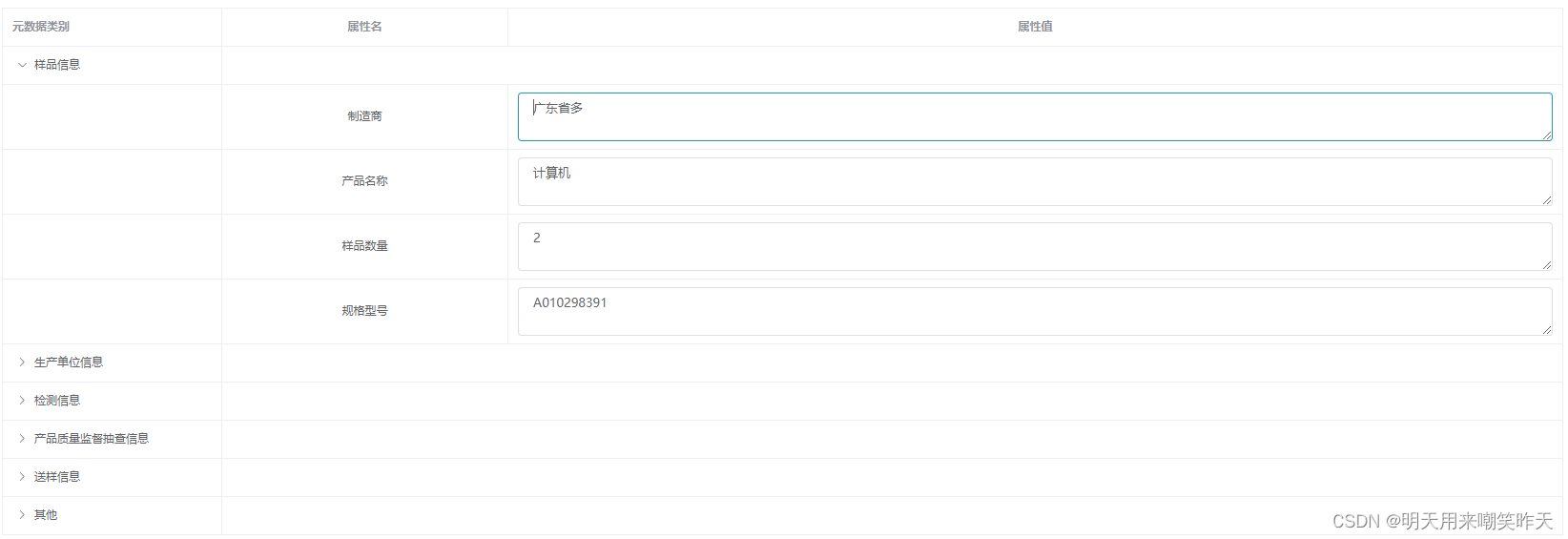Select the 其他 category label

[x=46, y=515]
